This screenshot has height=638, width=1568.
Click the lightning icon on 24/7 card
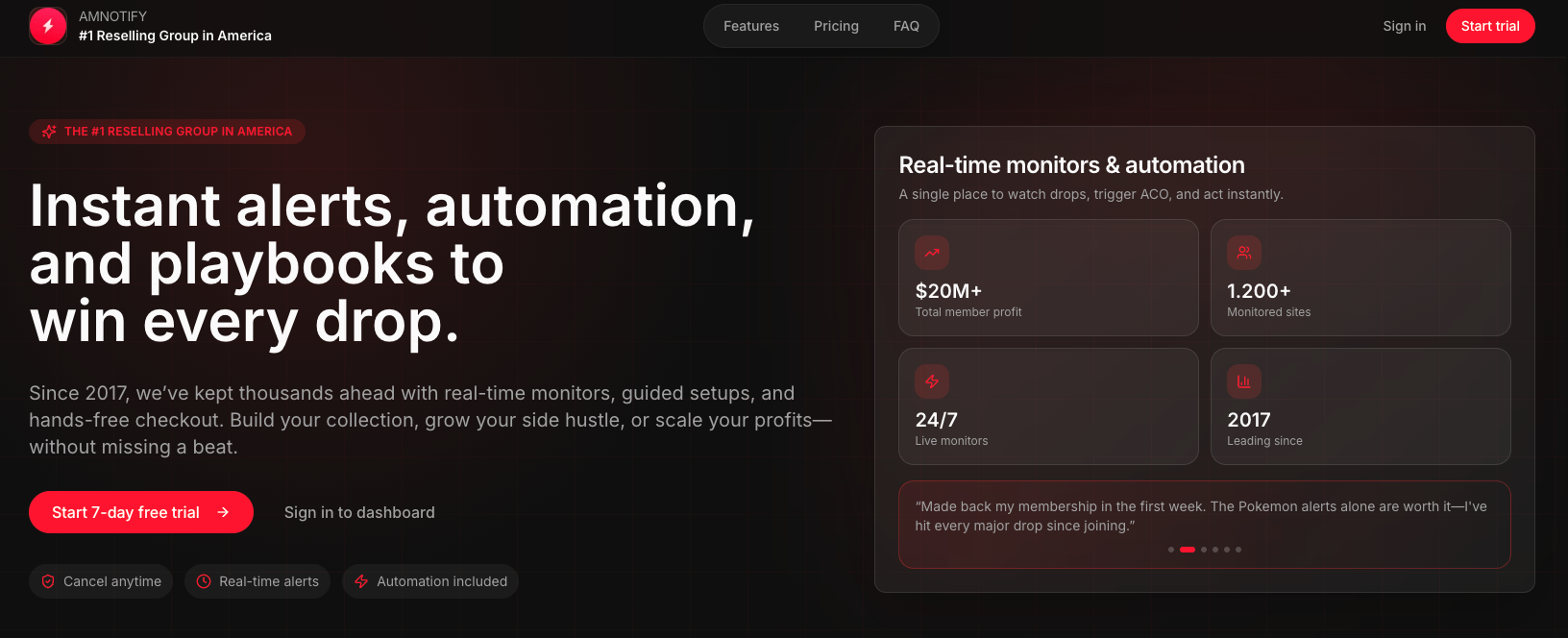point(932,381)
